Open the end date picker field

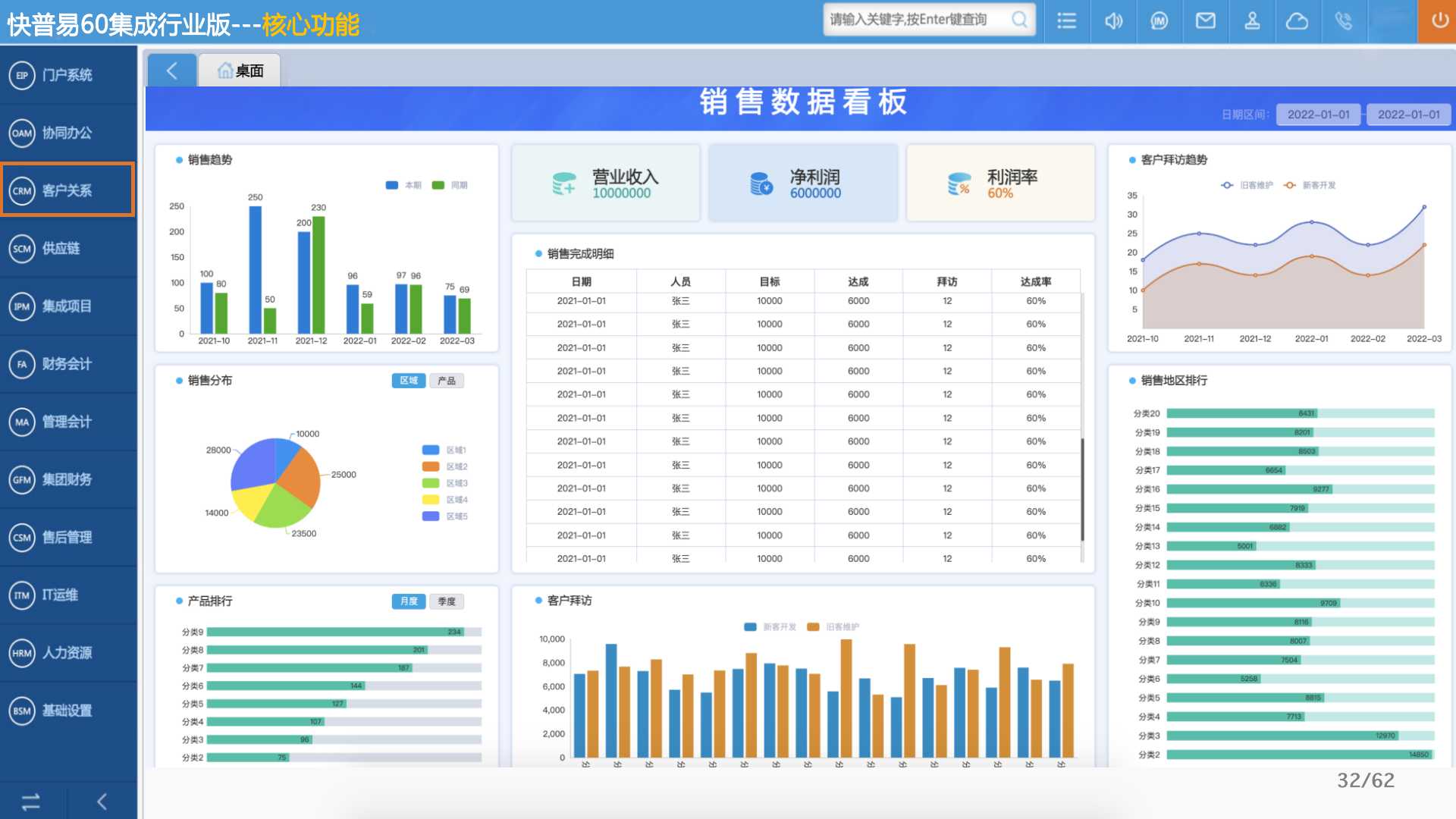click(1408, 115)
